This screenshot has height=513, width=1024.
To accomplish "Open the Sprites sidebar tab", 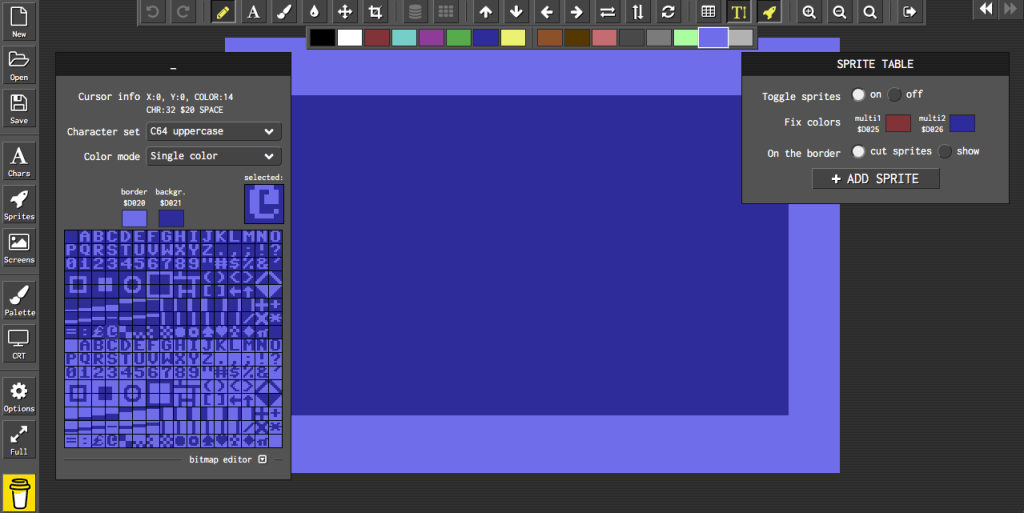I will click(19, 205).
